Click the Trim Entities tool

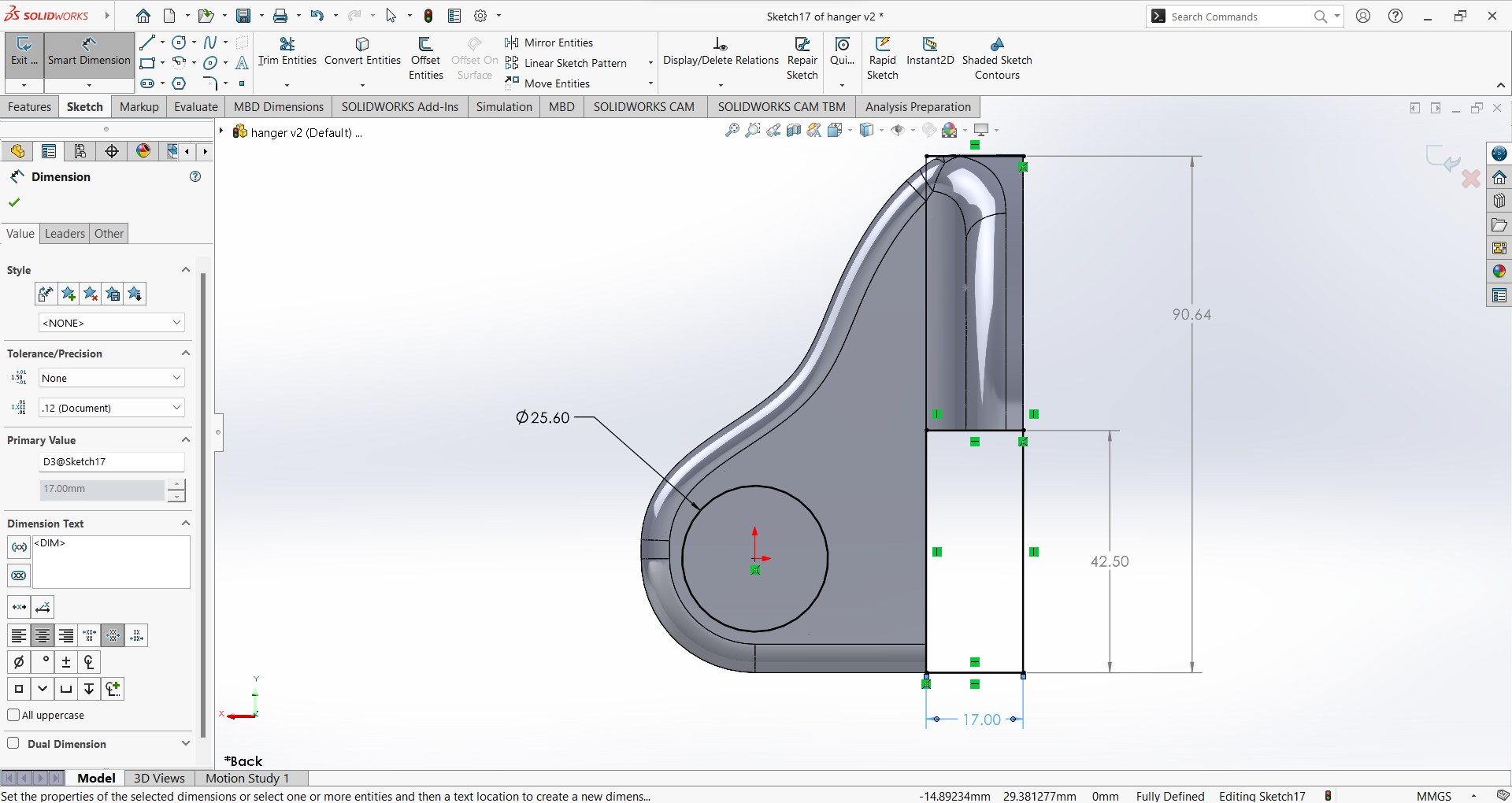click(287, 52)
